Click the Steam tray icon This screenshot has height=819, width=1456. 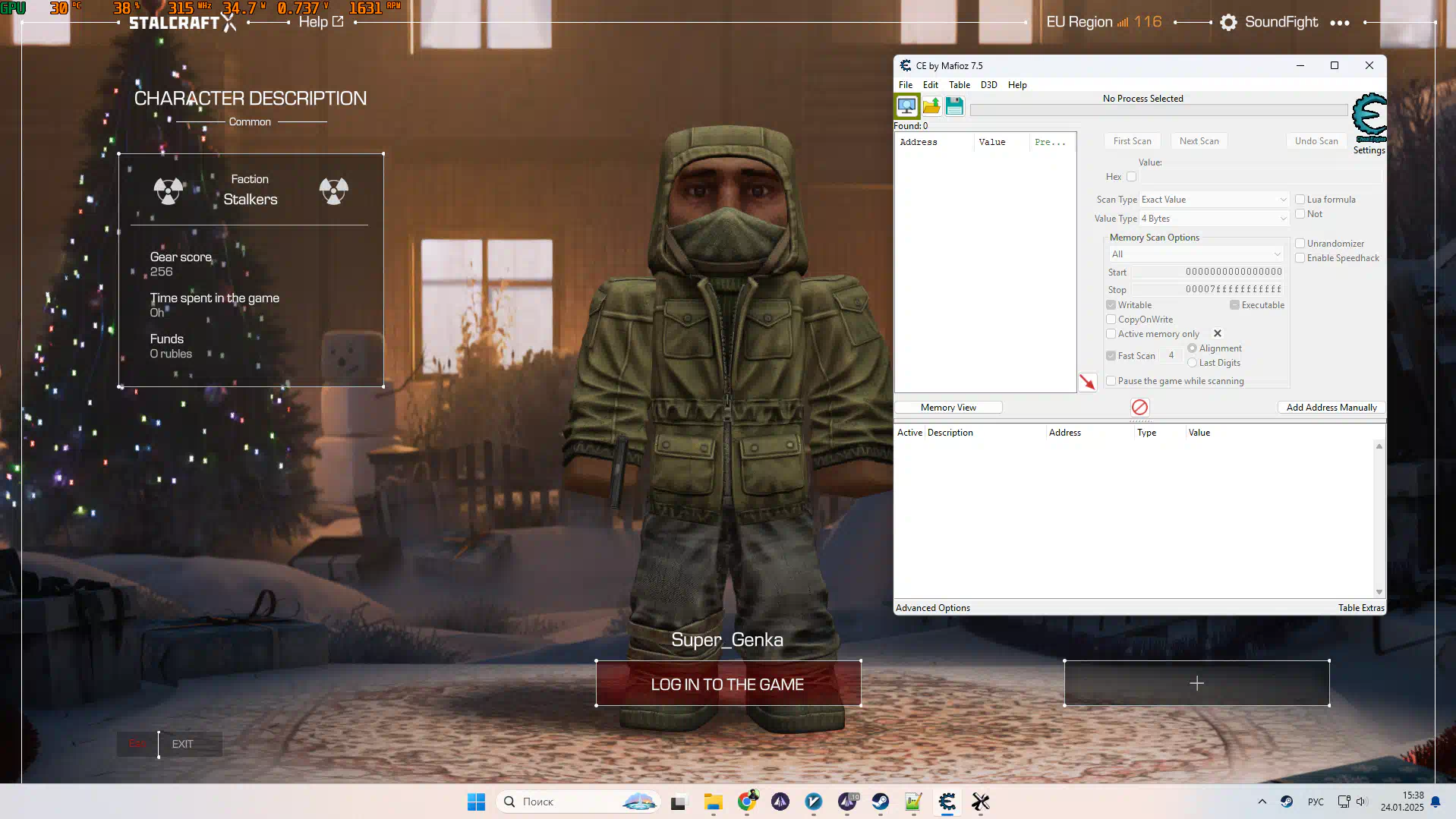[1287, 802]
